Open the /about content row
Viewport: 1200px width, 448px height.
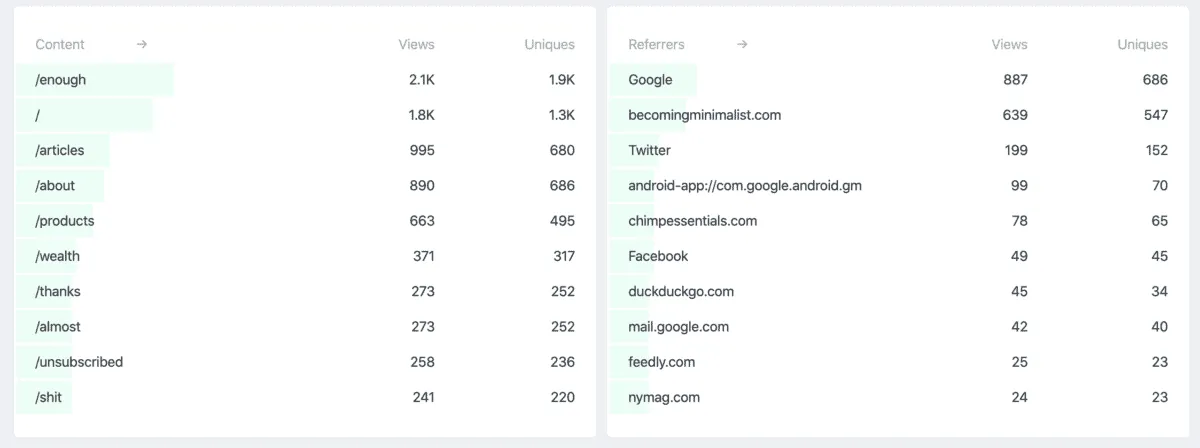click(55, 185)
